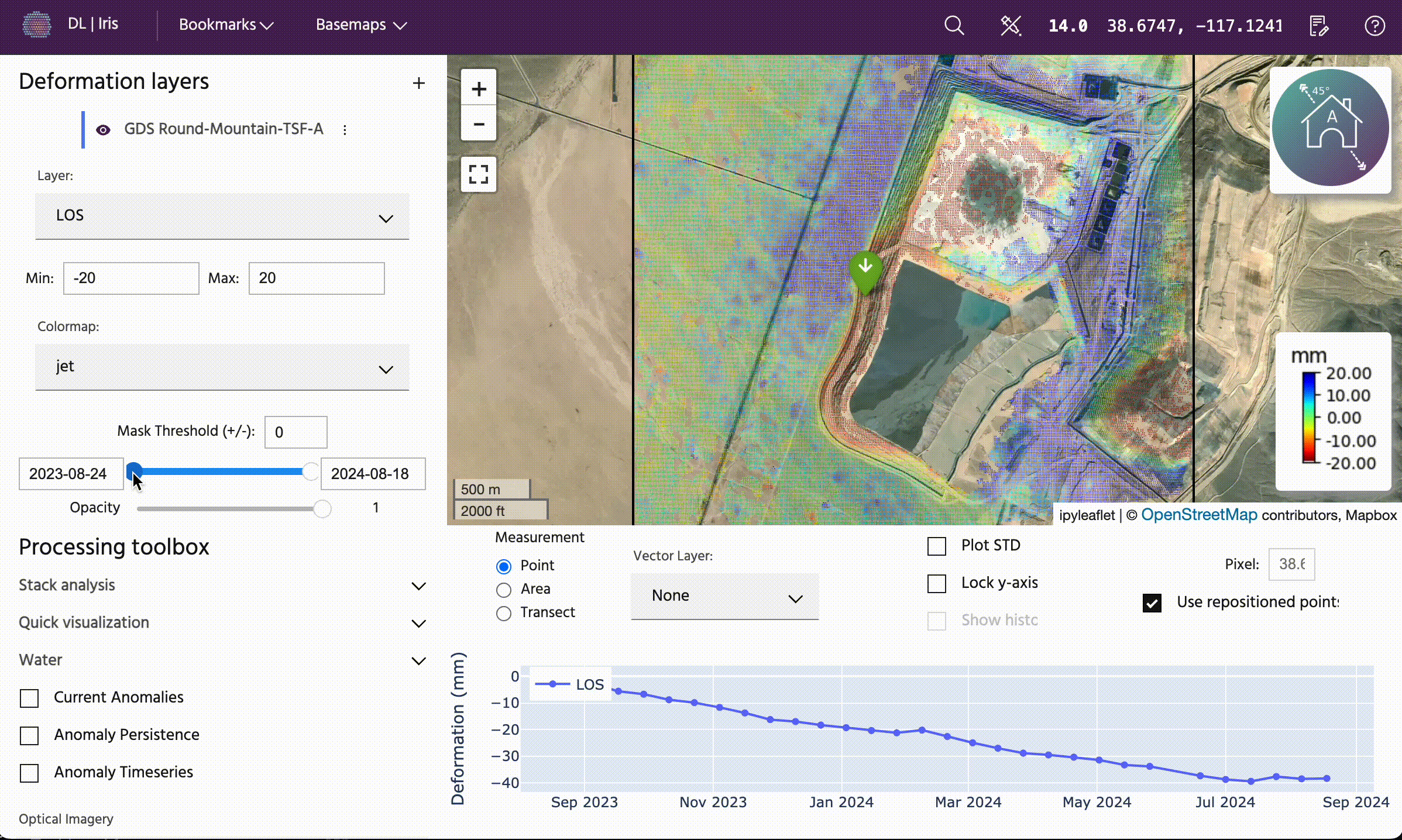The image size is (1402, 840).
Task: Open the jet colormap dropdown
Action: pos(222,367)
